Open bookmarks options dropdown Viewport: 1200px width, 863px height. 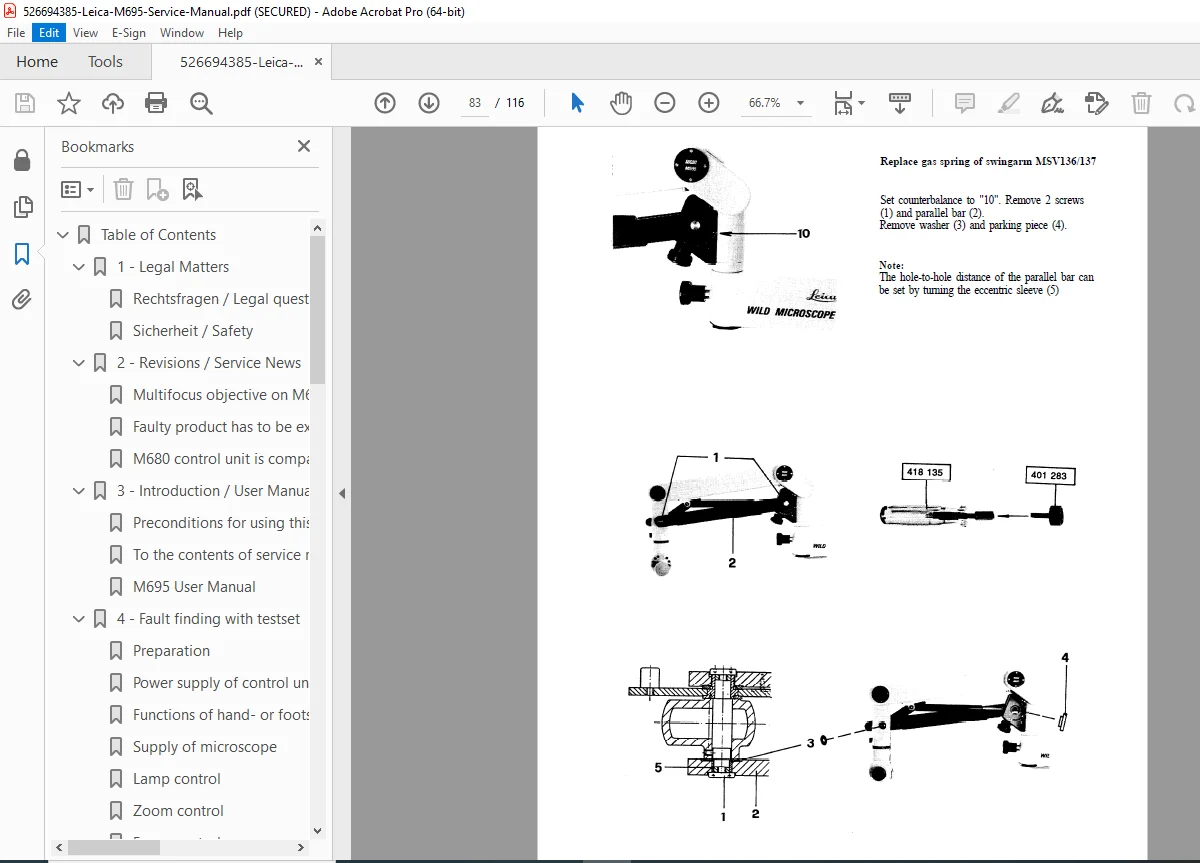(77, 189)
